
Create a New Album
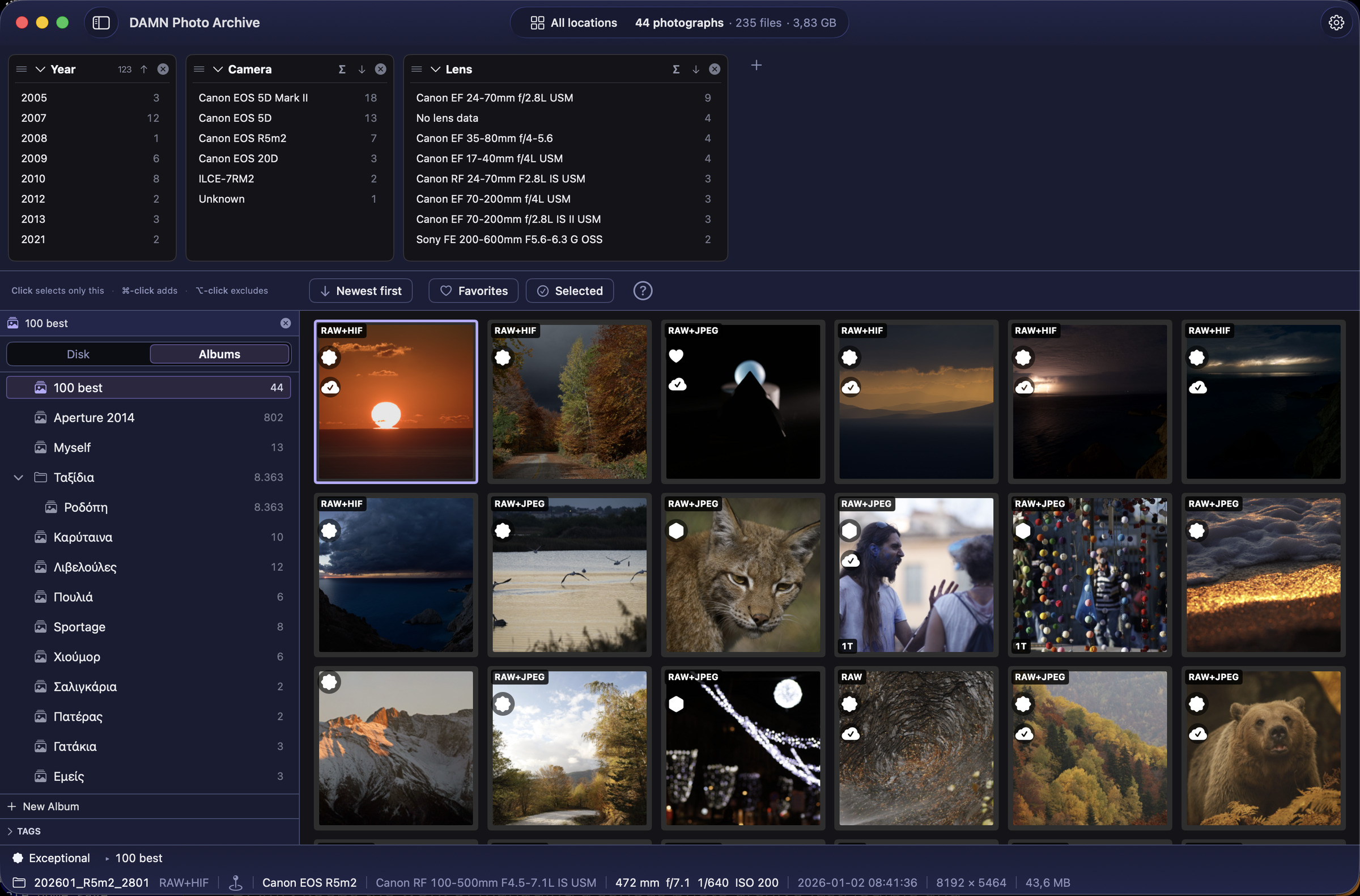coord(44,807)
